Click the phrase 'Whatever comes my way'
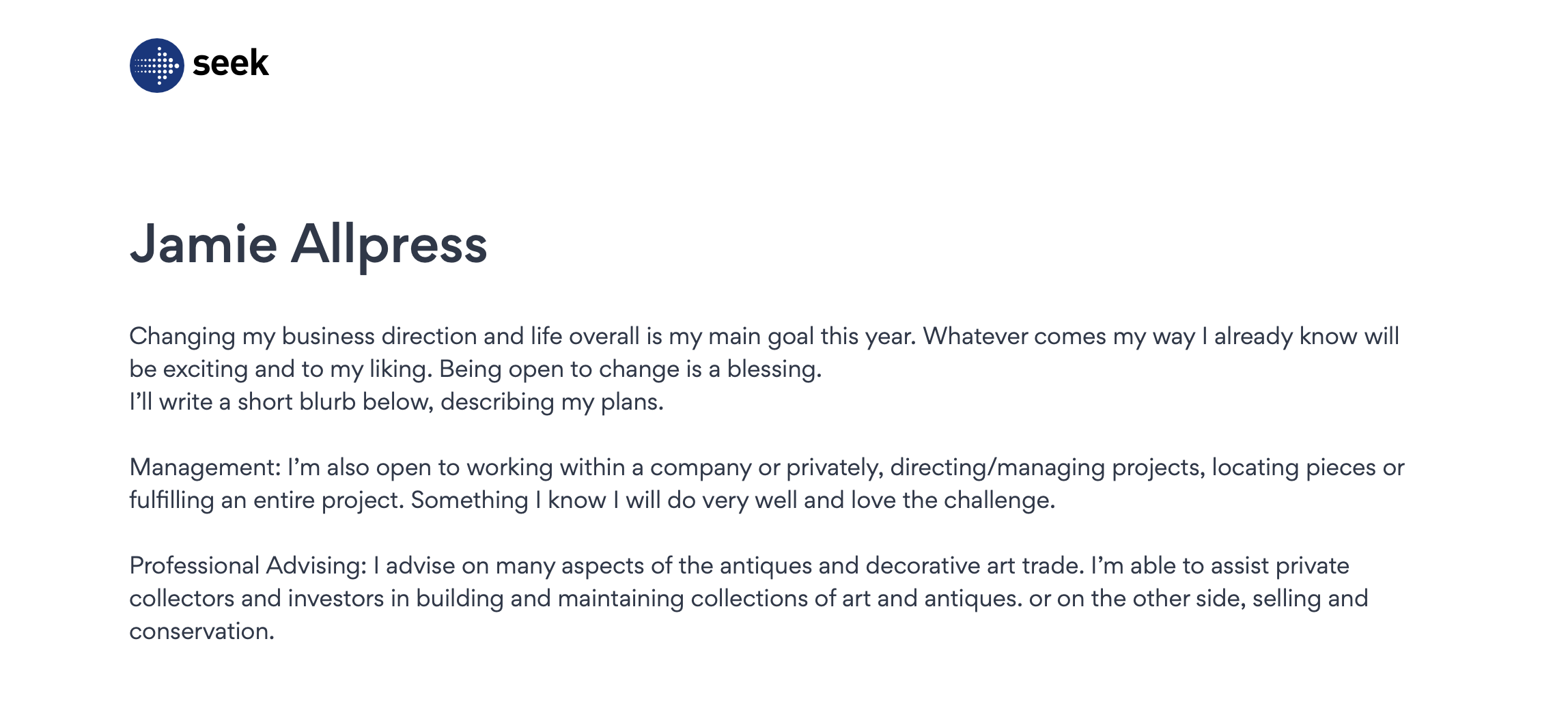Screen dimensions: 1568x721 [1059, 336]
